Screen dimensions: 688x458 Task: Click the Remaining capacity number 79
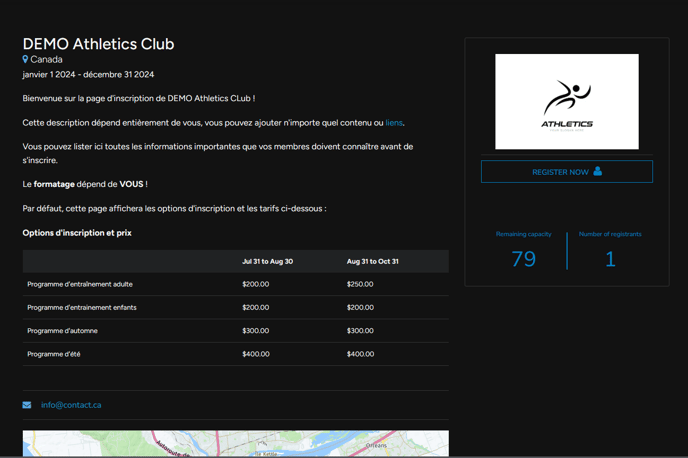pyautogui.click(x=523, y=259)
